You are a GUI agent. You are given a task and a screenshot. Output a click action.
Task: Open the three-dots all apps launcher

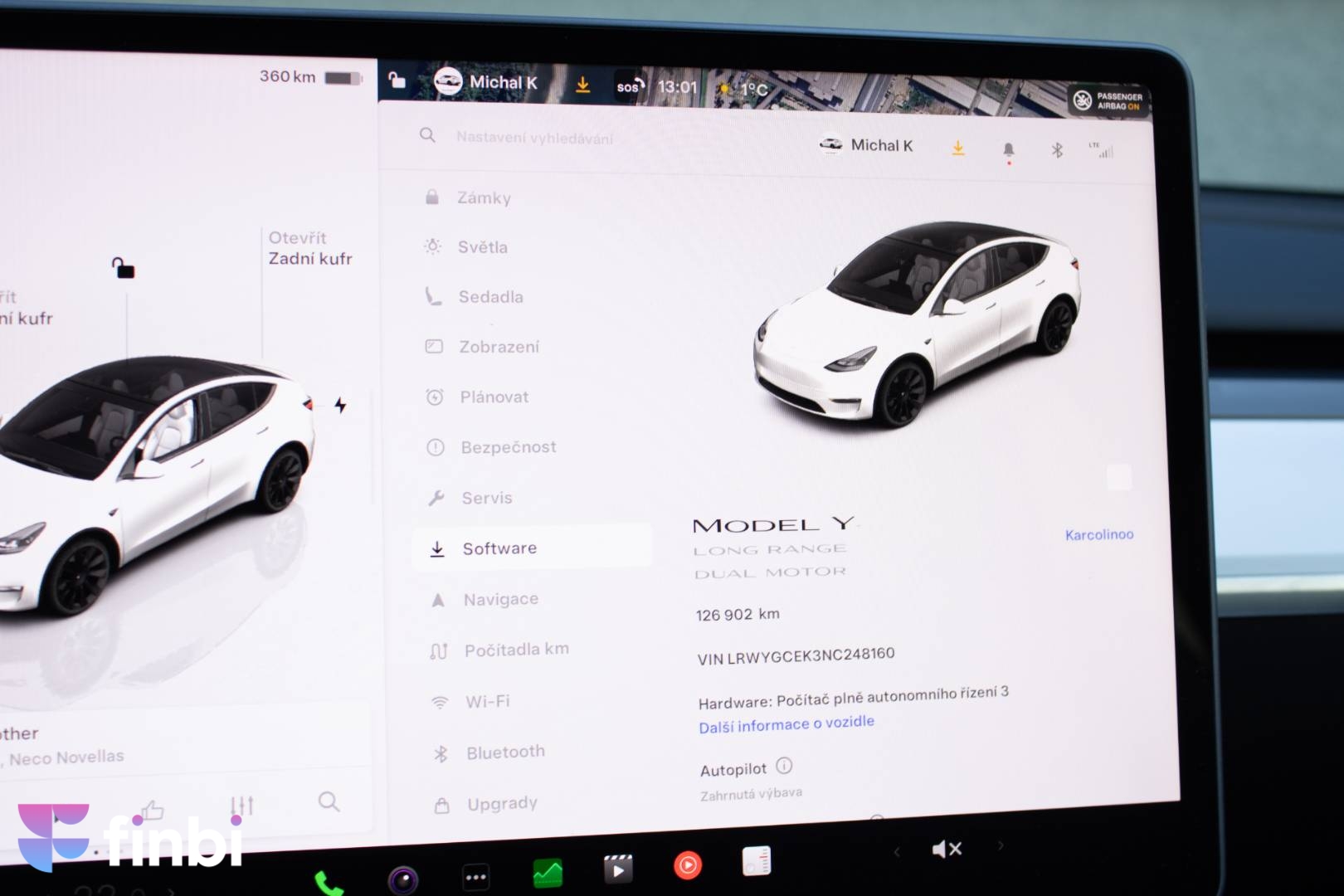point(476,876)
